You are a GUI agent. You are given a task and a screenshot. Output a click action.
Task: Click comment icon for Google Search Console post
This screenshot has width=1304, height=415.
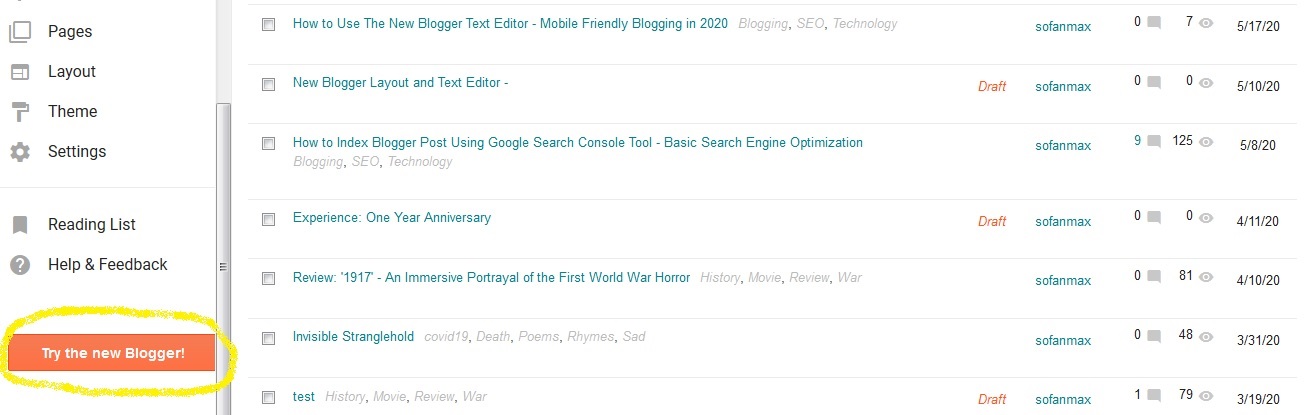1154,142
